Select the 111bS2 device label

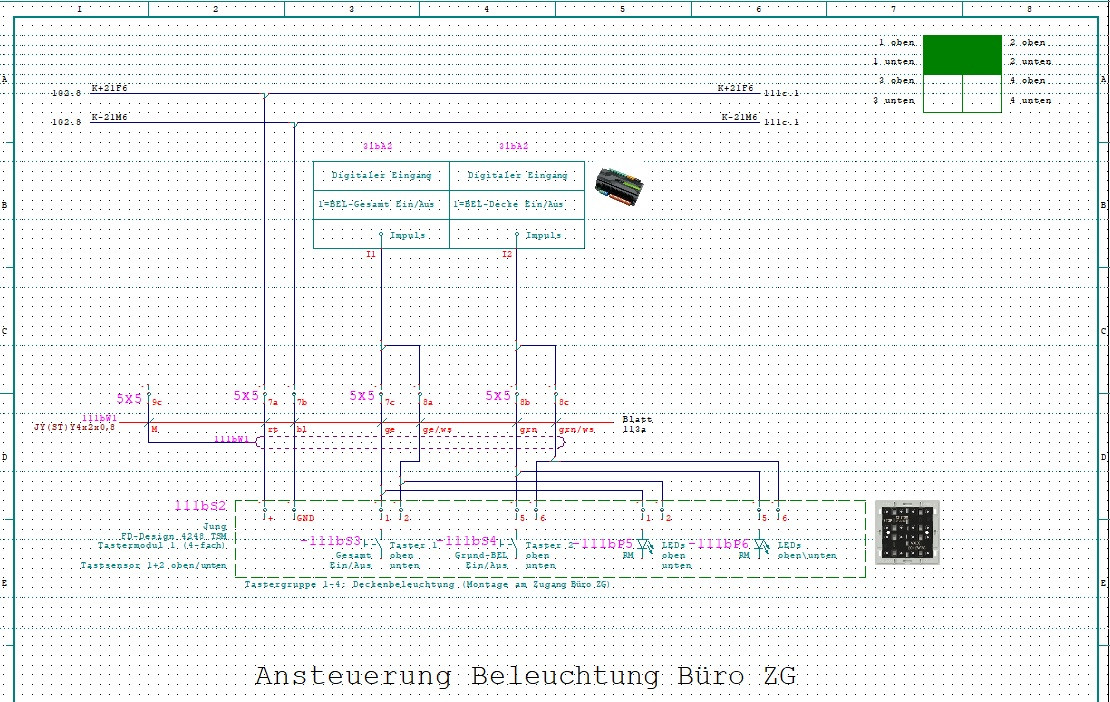[x=201, y=505]
